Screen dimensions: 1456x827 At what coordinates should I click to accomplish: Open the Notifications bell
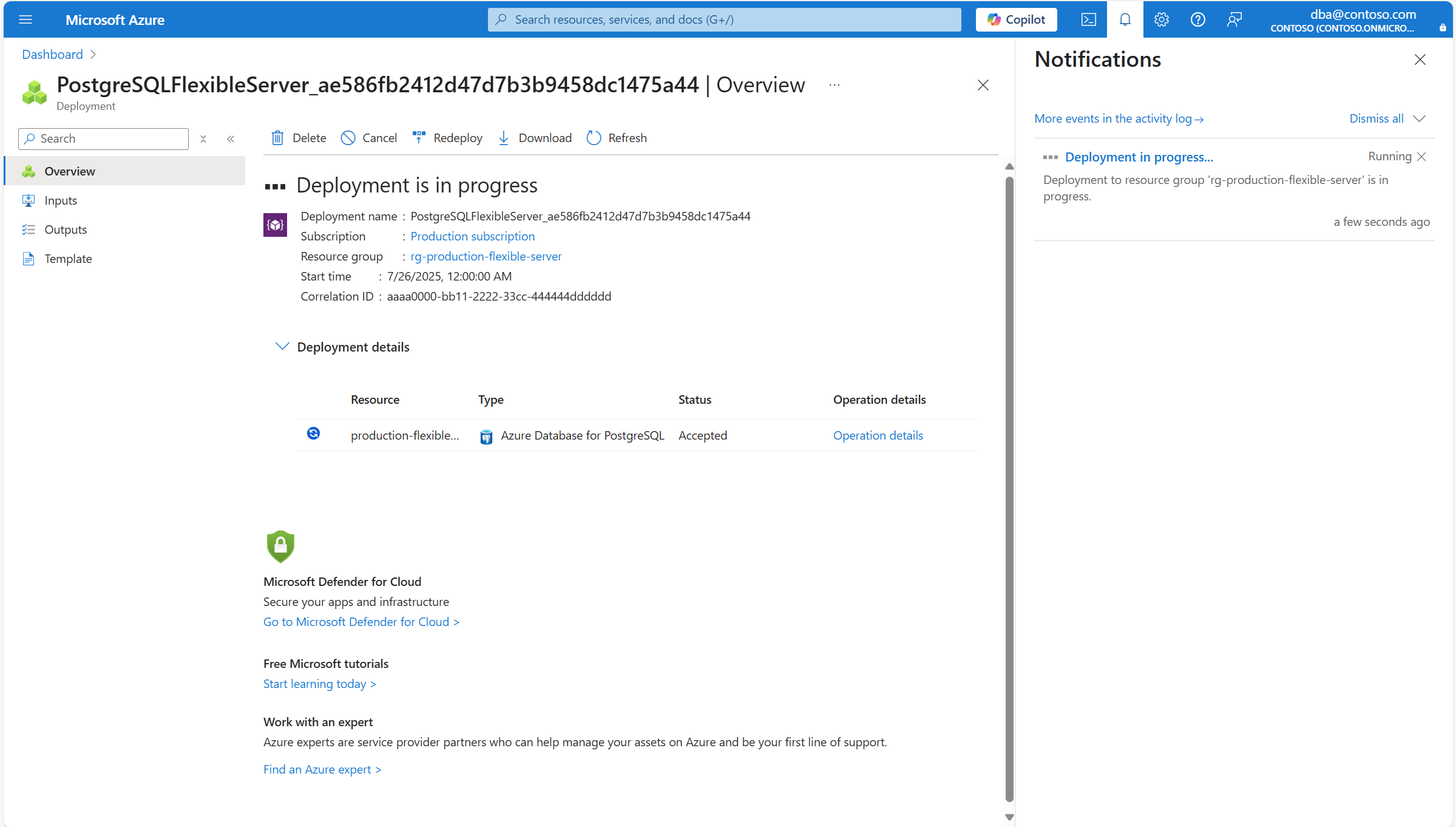click(x=1125, y=19)
